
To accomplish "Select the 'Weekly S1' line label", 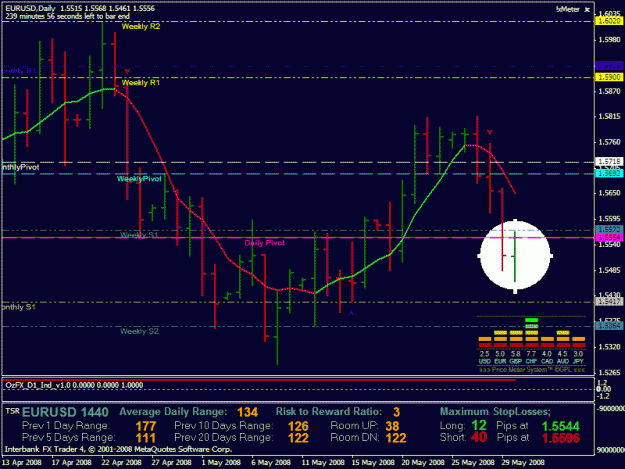I will (139, 235).
